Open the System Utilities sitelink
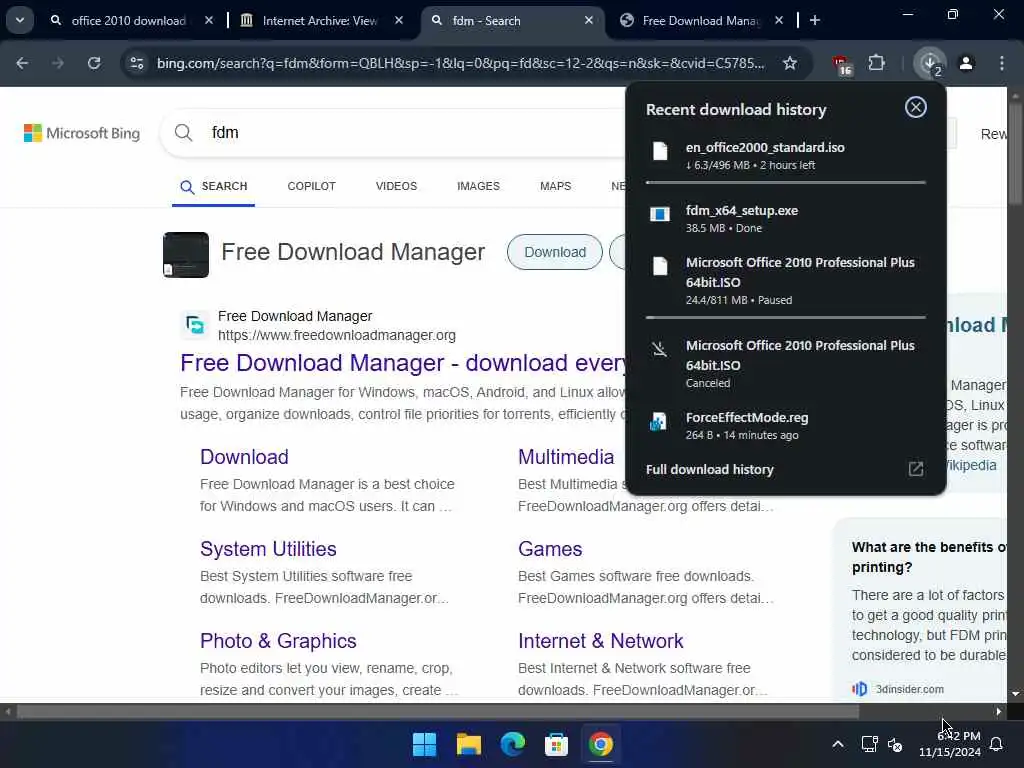 (x=268, y=549)
